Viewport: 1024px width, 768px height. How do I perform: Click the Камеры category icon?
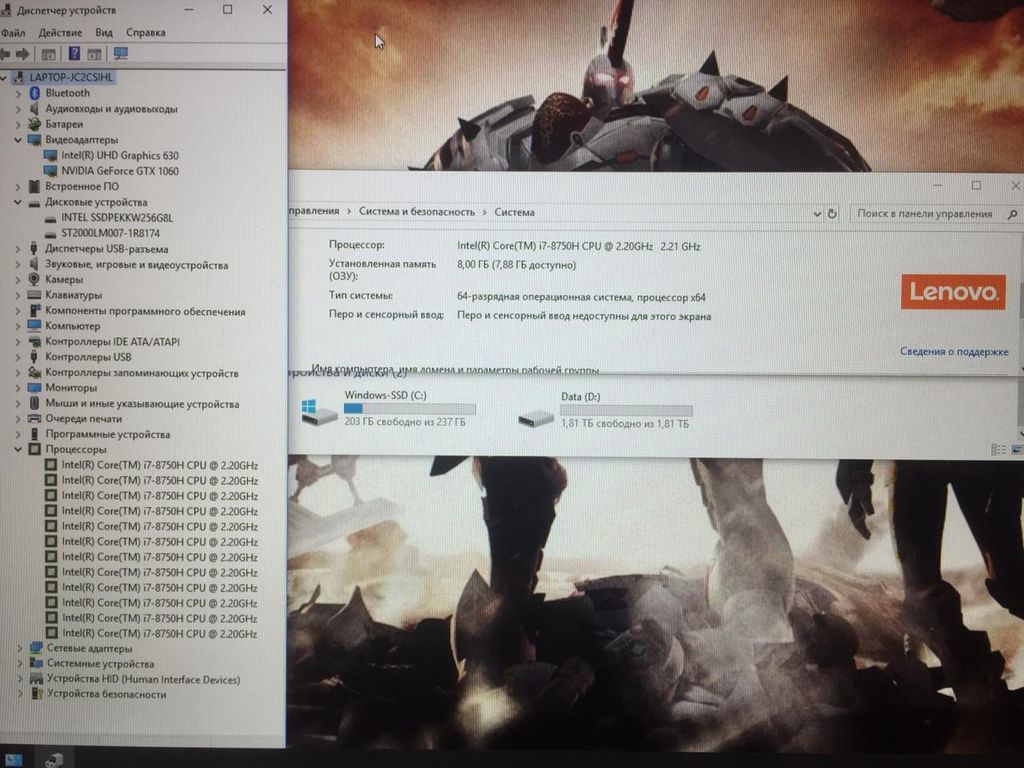[34, 280]
